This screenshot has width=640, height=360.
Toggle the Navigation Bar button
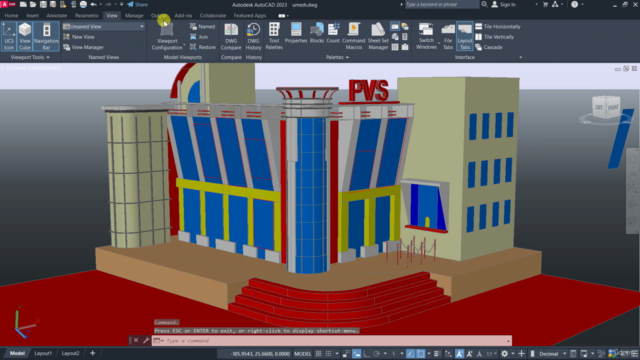coord(46,36)
